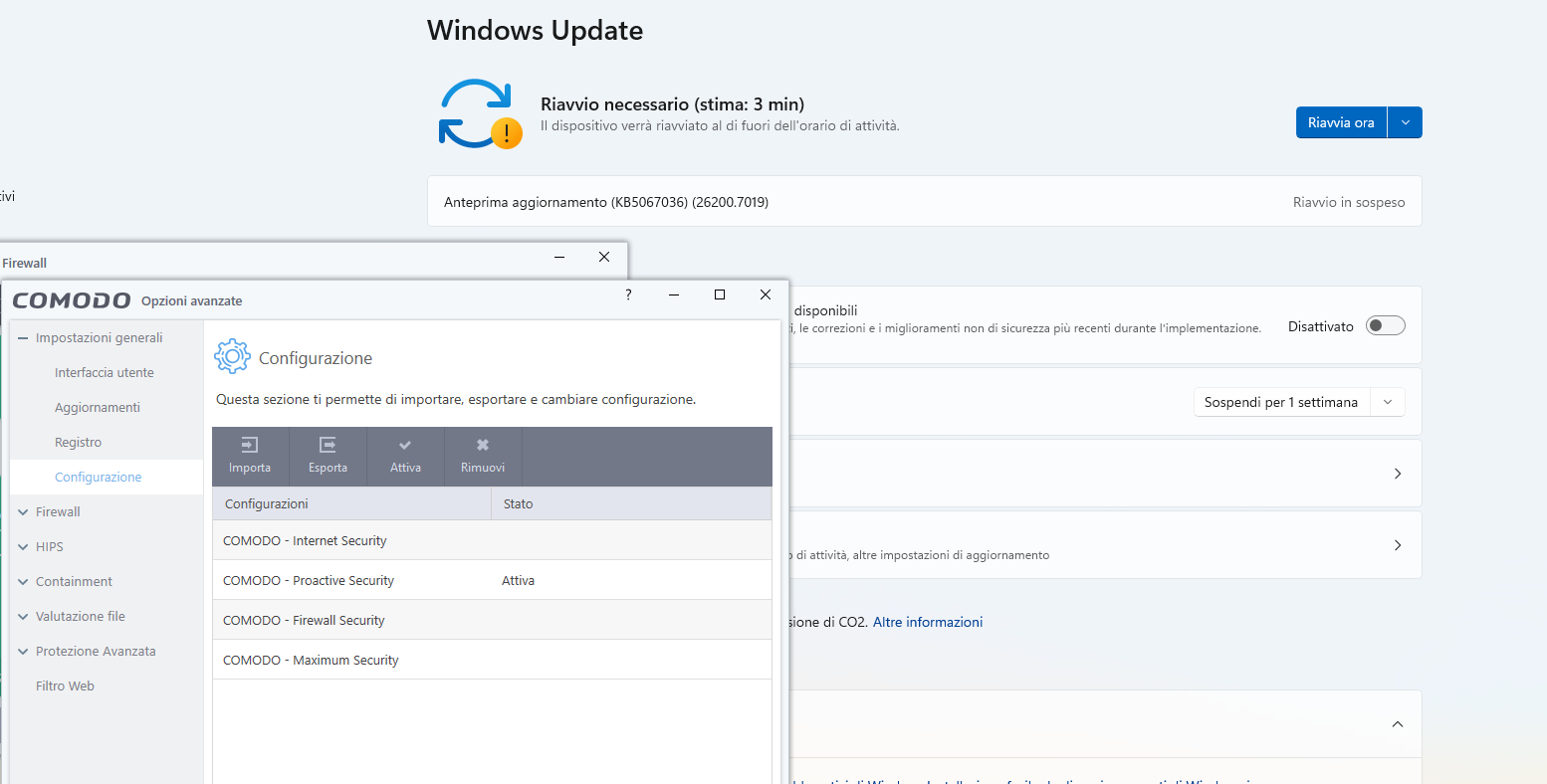Image resolution: width=1547 pixels, height=784 pixels.
Task: Expand the HIPS settings section
Action: pyautogui.click(x=23, y=547)
